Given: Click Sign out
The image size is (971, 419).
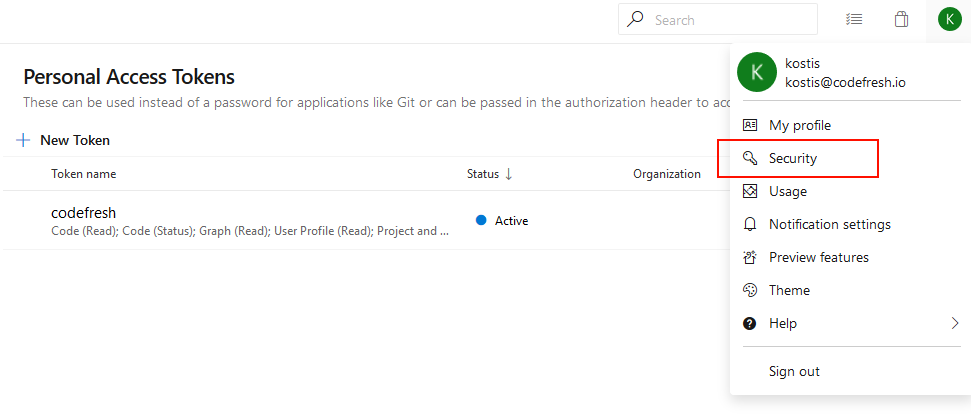Looking at the screenshot, I should (x=794, y=371).
